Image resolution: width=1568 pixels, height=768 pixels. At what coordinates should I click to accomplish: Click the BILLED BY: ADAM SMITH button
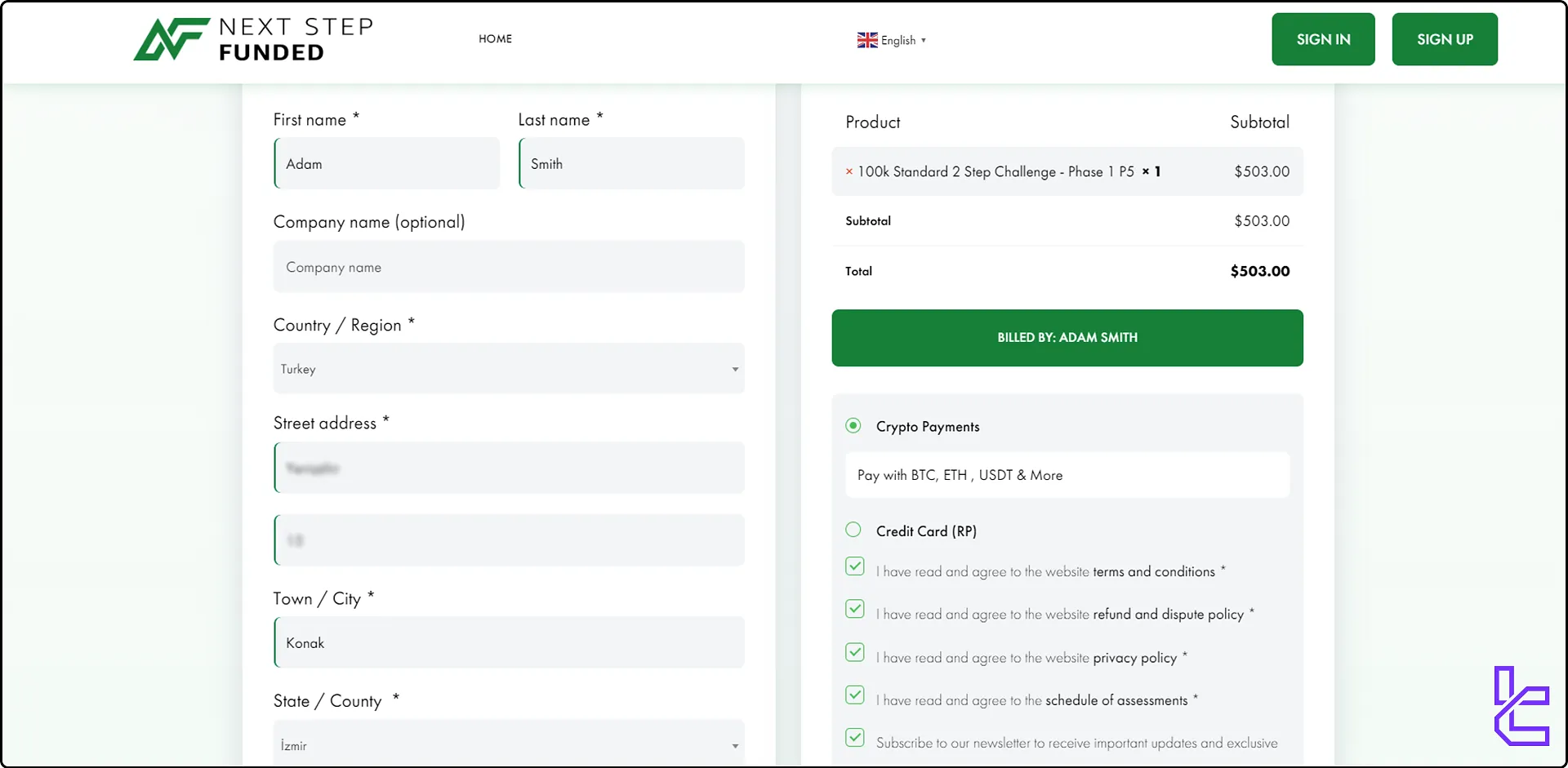pyautogui.click(x=1067, y=337)
